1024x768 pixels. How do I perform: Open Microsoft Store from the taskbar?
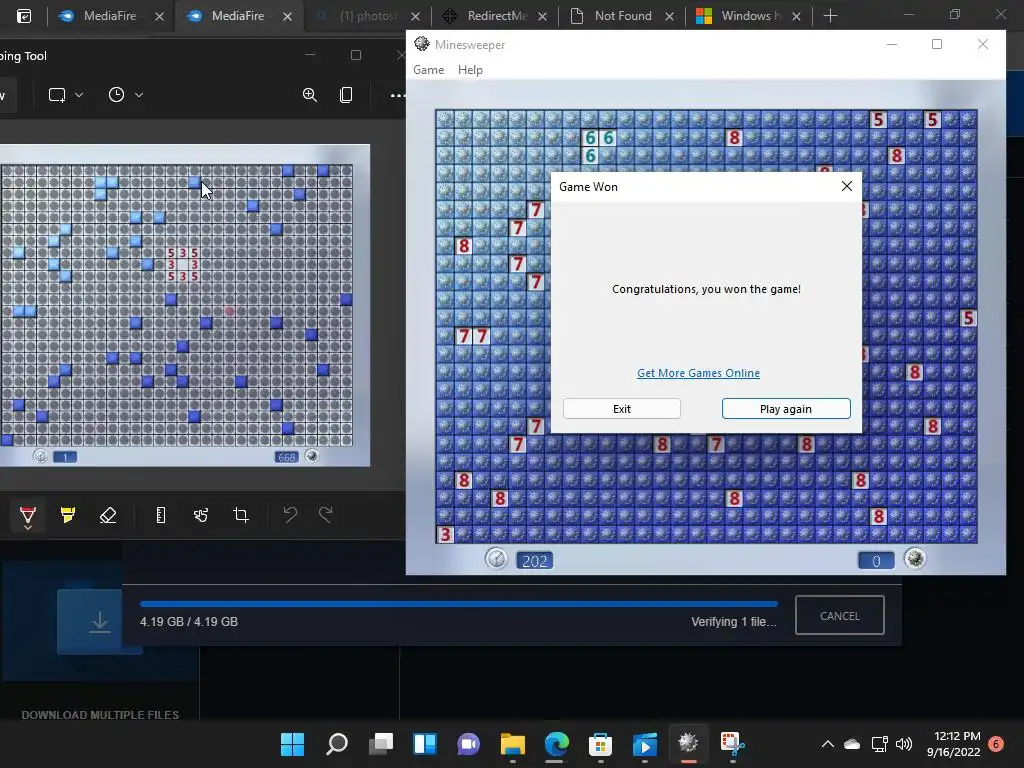pos(600,744)
